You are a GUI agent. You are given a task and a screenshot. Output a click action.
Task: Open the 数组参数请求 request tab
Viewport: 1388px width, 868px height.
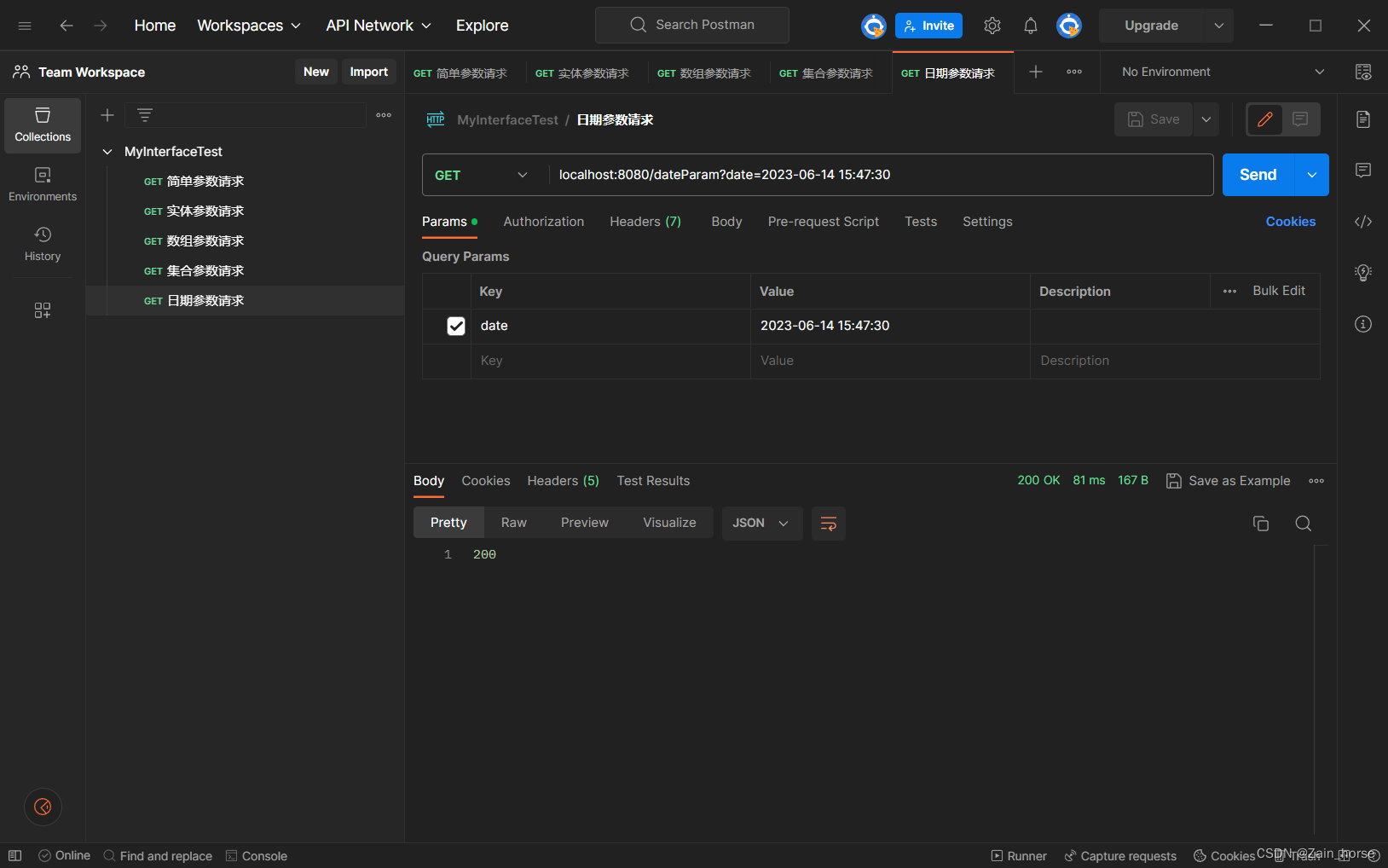pyautogui.click(x=704, y=72)
